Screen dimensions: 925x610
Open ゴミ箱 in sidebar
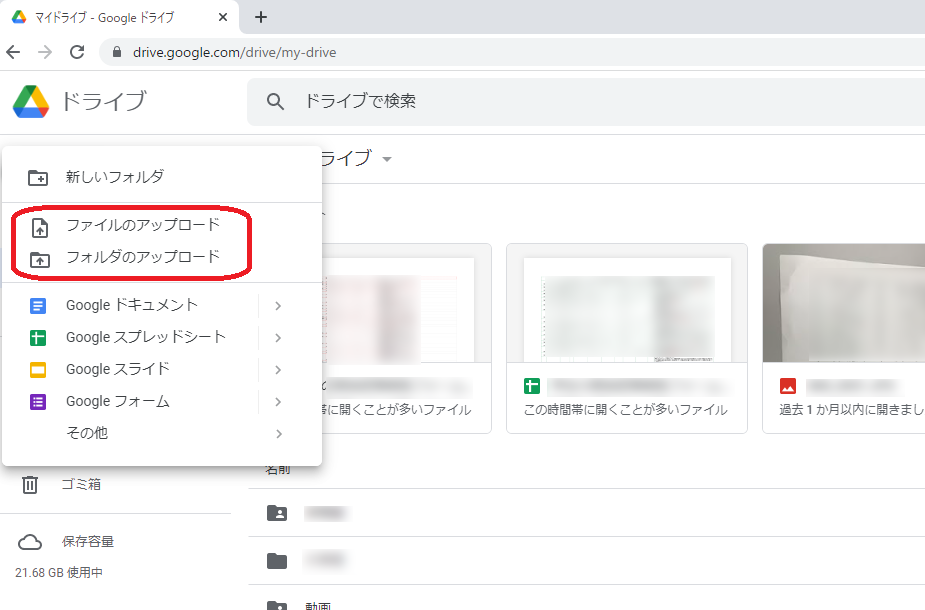point(81,484)
